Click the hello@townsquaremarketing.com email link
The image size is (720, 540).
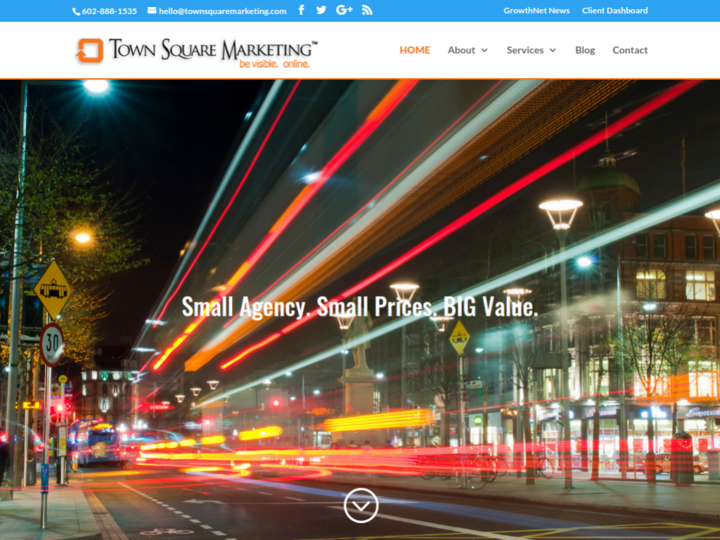(222, 11)
